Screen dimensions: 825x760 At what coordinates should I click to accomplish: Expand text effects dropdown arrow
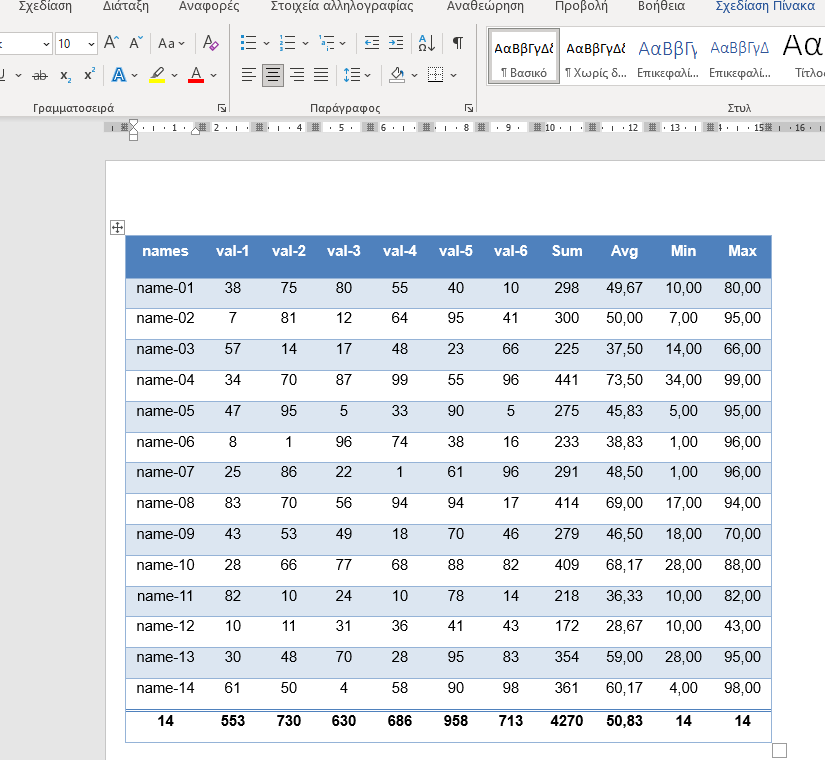pyautogui.click(x=135, y=75)
